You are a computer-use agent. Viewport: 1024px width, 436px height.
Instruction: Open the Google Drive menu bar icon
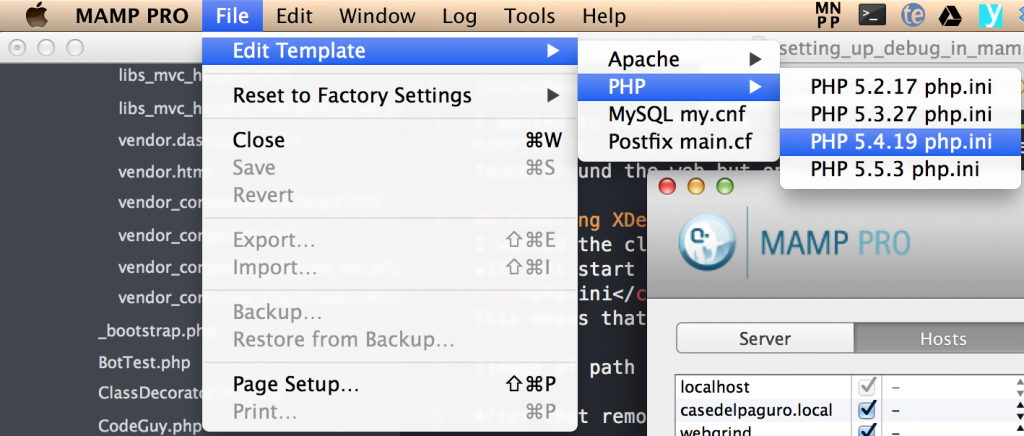coord(950,16)
